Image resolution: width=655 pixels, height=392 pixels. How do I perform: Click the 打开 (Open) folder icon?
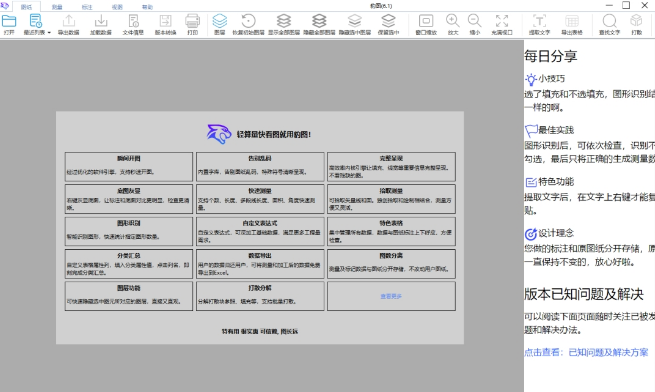pos(9,21)
